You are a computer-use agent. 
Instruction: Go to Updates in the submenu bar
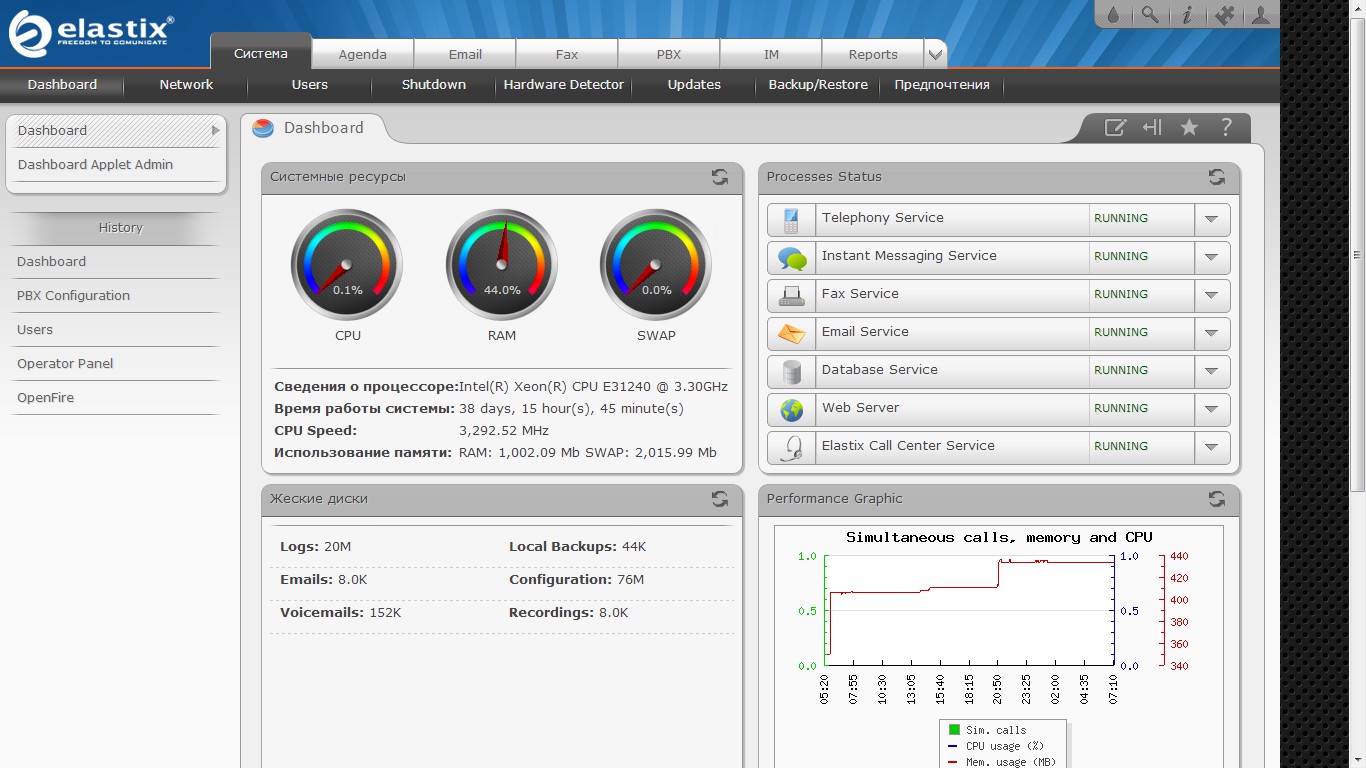point(694,85)
